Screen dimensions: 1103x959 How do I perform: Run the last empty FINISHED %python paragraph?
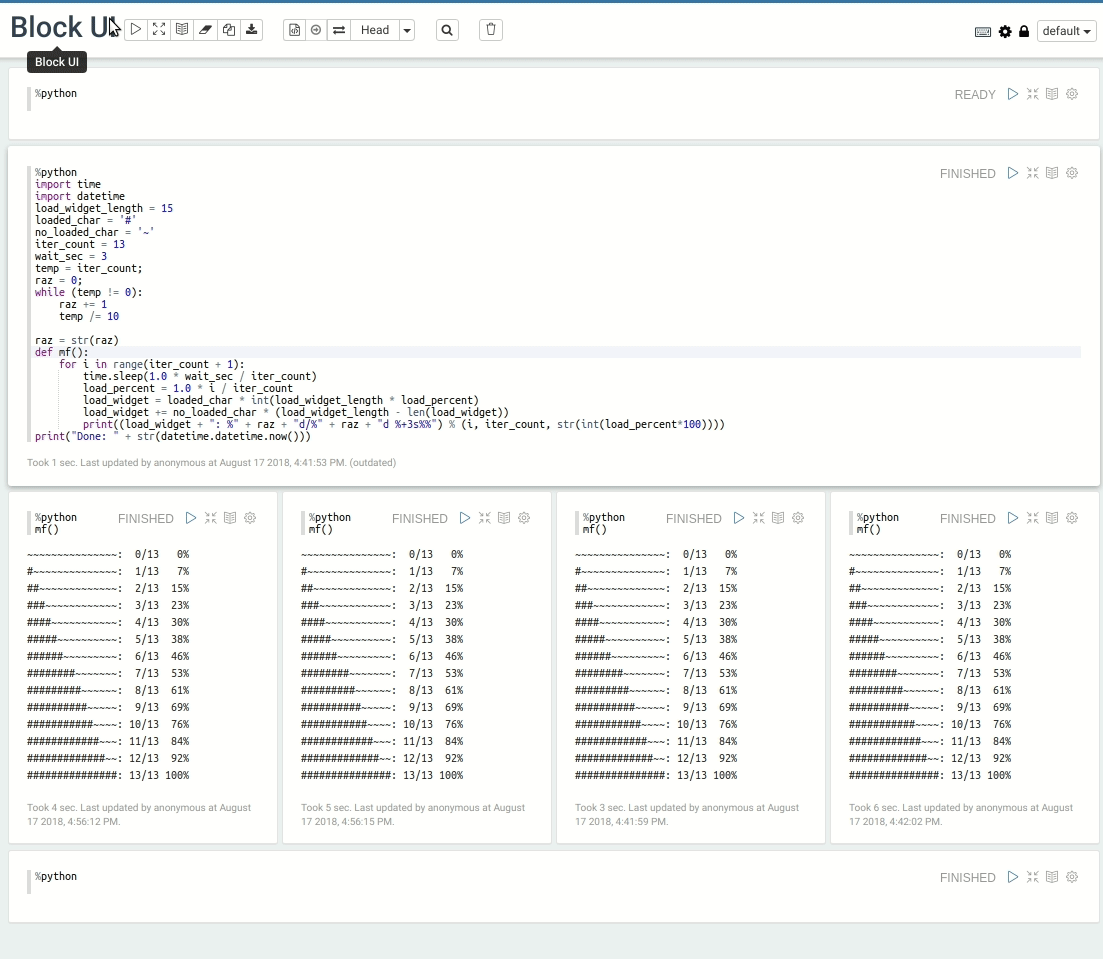[x=1012, y=877]
